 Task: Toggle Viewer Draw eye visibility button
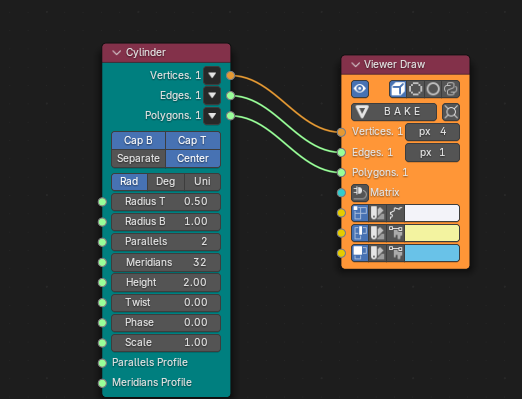[x=360, y=89]
